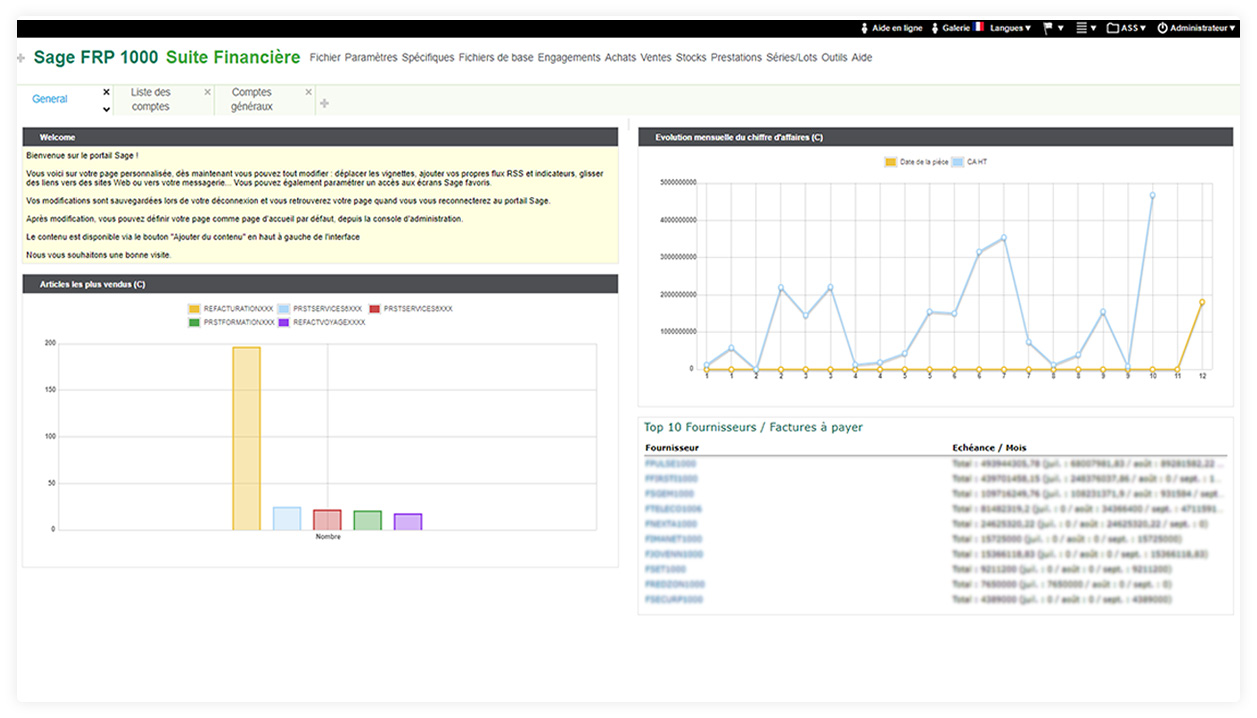Open the Administrateur user menu

click(1197, 28)
